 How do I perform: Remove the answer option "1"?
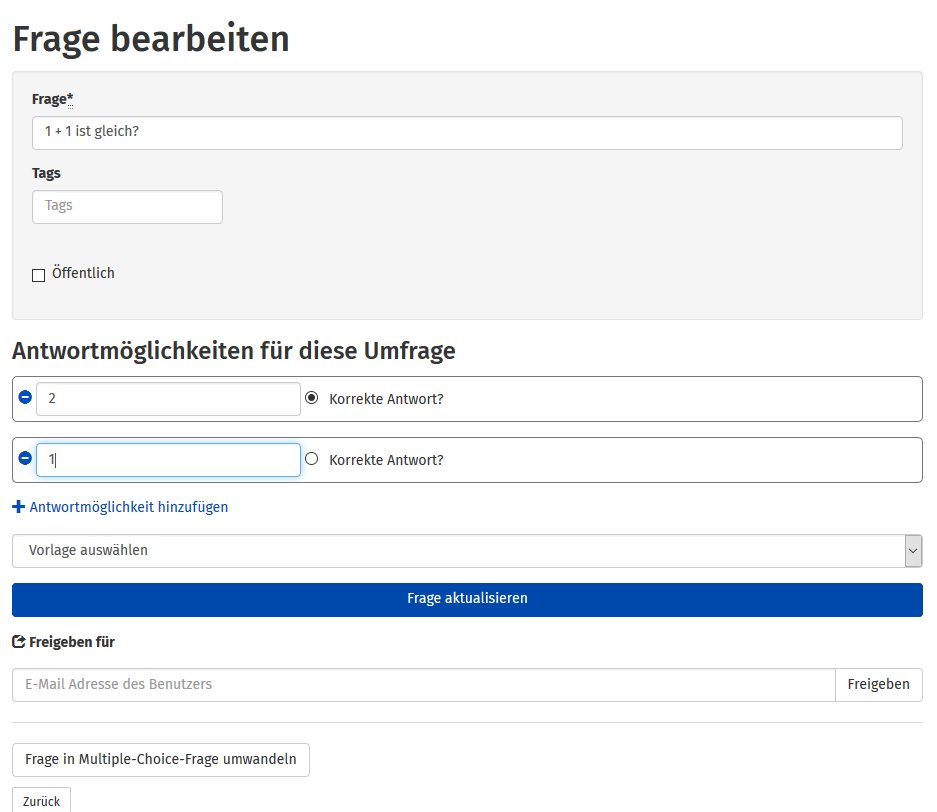25,459
